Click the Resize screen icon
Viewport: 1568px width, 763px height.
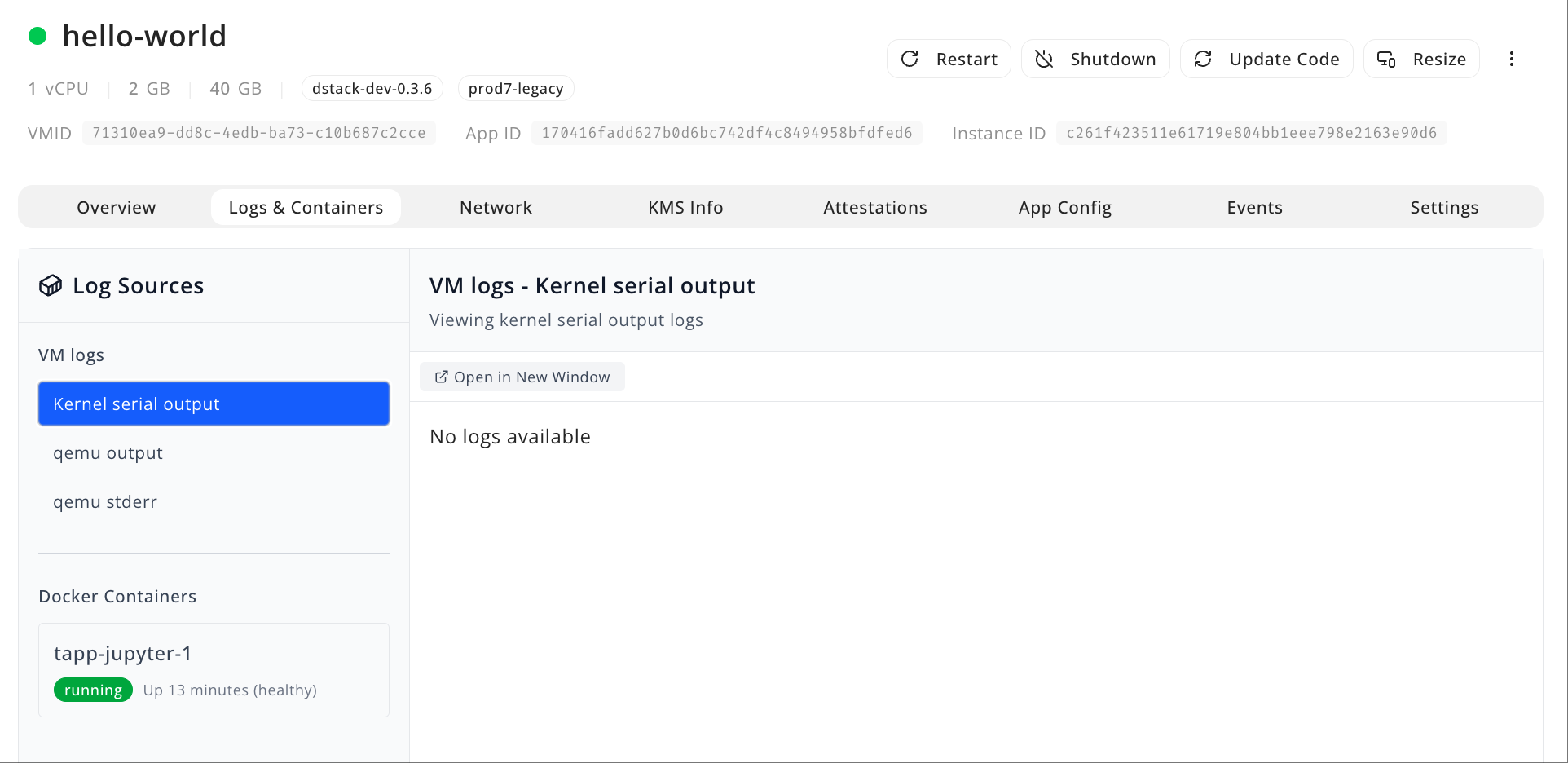tap(1386, 59)
